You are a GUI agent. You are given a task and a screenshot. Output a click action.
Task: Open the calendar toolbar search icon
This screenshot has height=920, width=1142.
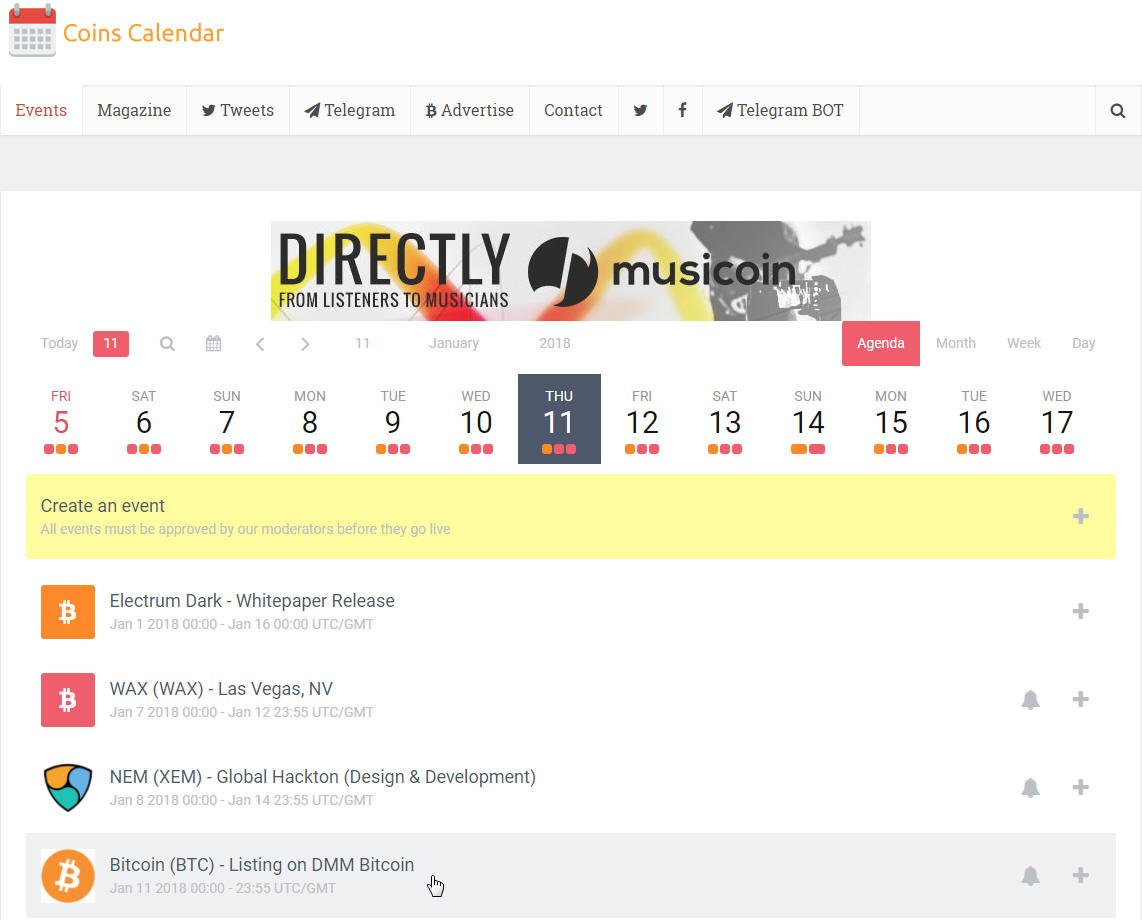(168, 344)
